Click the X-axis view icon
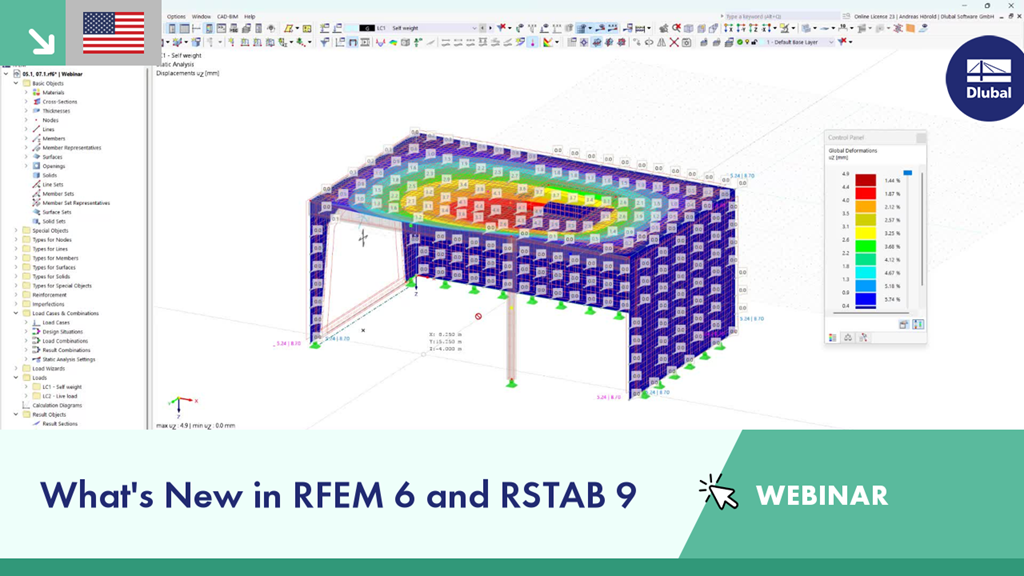 (x=728, y=28)
